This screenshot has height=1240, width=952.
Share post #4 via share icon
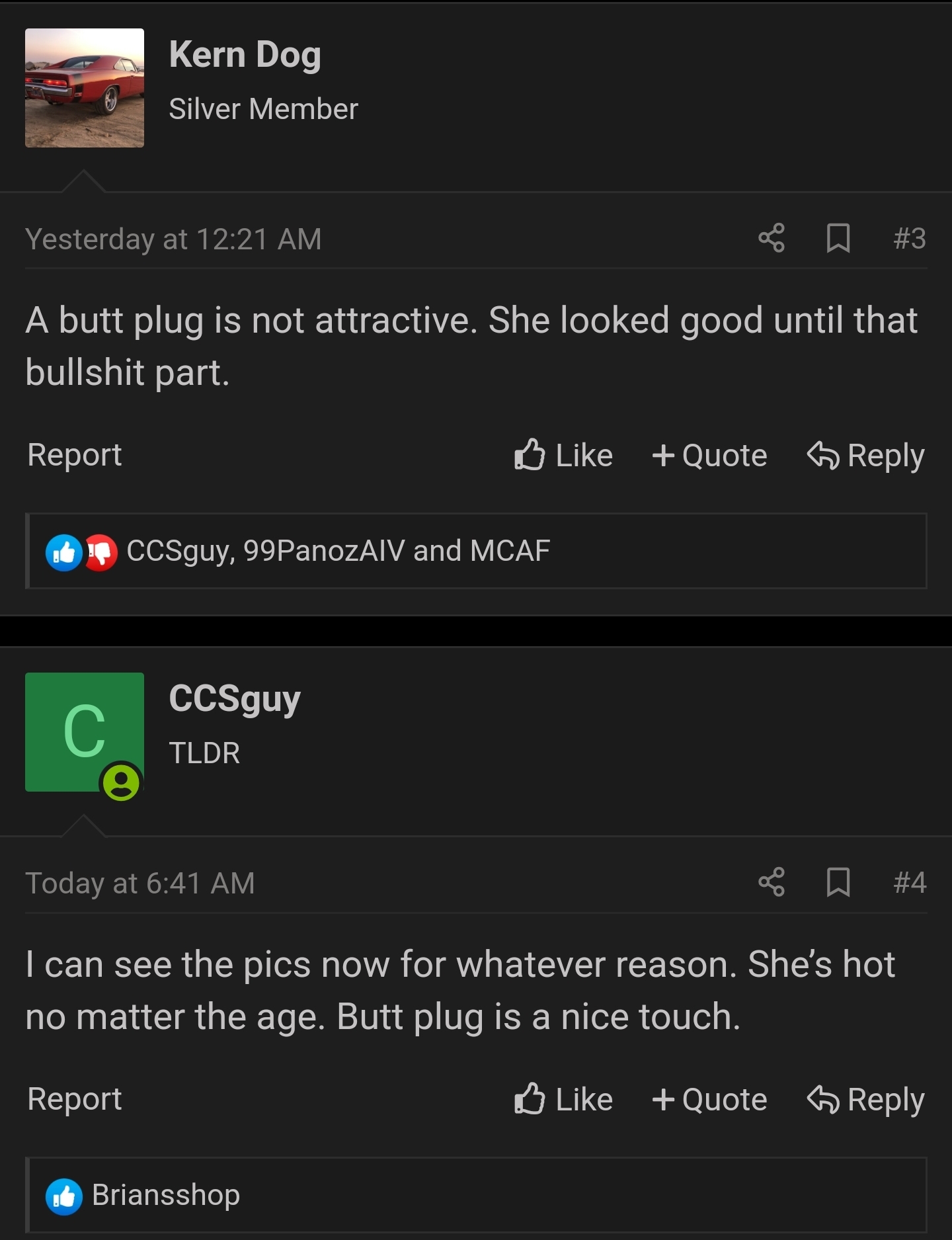click(x=771, y=882)
